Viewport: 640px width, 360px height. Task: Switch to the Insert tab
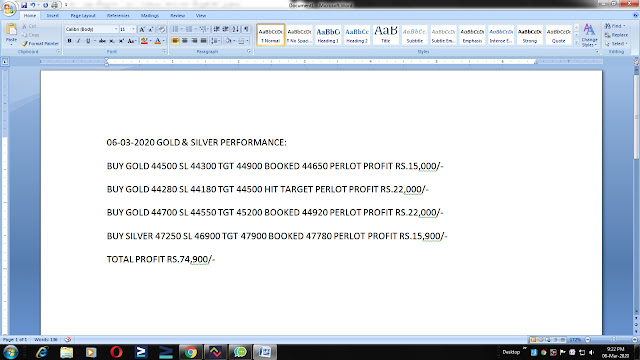pyautogui.click(x=53, y=16)
